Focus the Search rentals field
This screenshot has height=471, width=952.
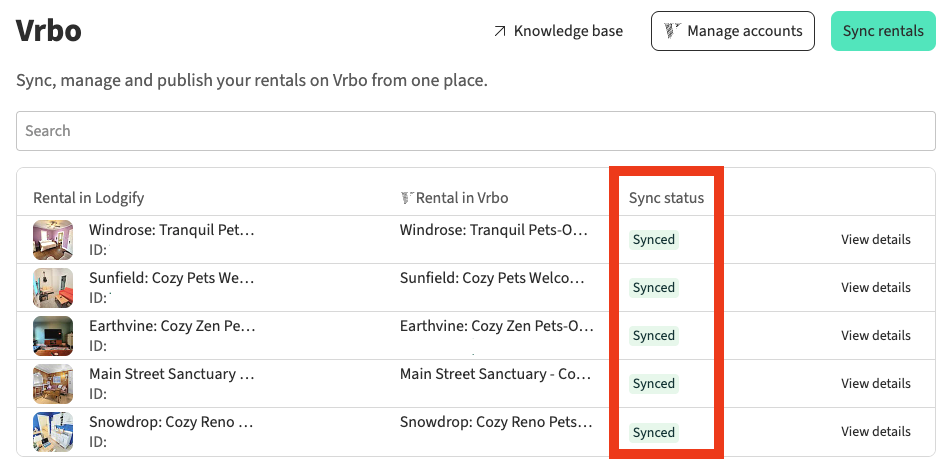point(476,131)
